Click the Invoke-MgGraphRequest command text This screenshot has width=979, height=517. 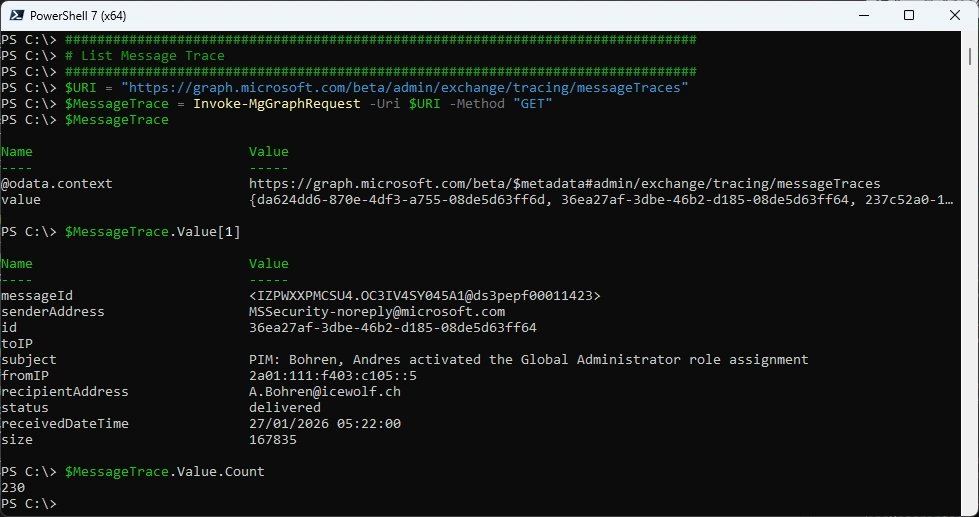coord(277,104)
